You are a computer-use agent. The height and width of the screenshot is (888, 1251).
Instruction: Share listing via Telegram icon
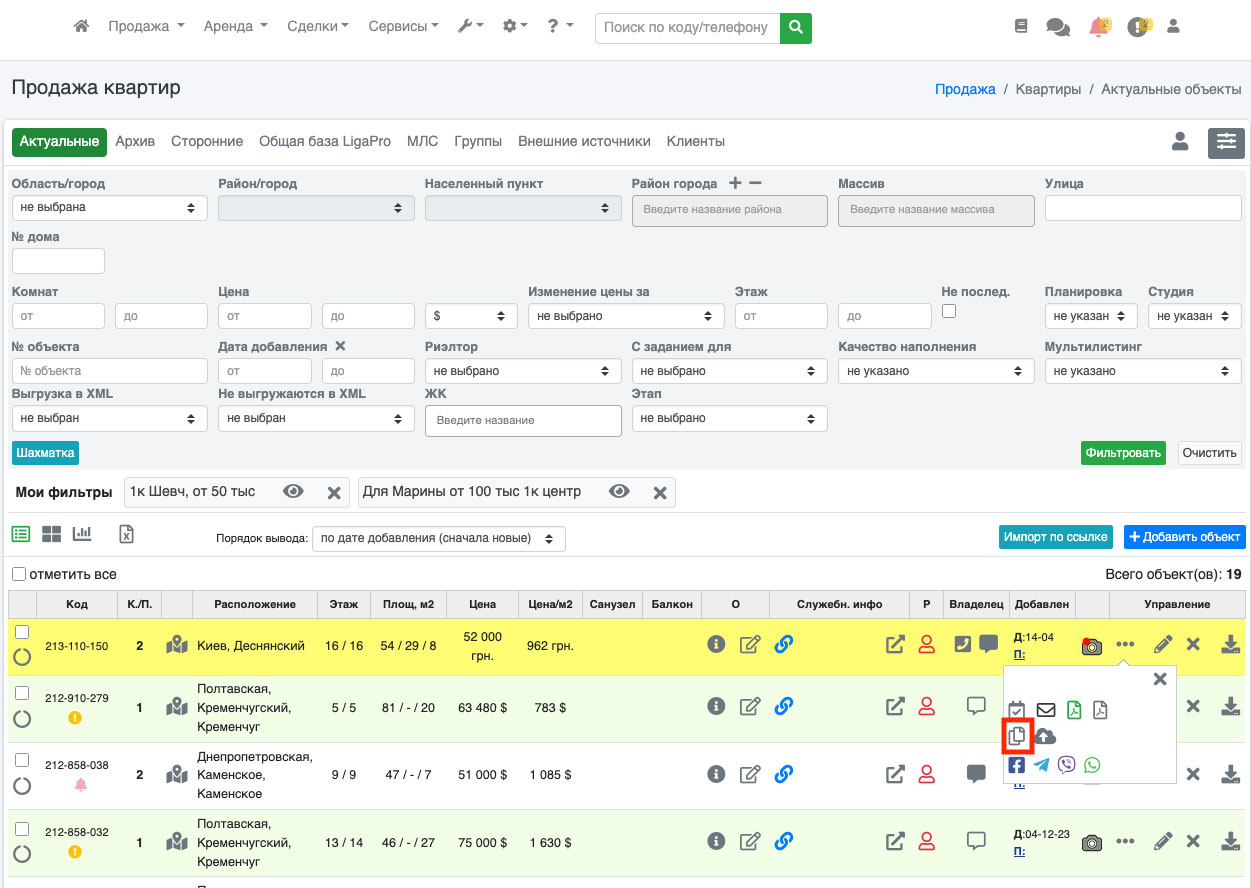click(1042, 765)
